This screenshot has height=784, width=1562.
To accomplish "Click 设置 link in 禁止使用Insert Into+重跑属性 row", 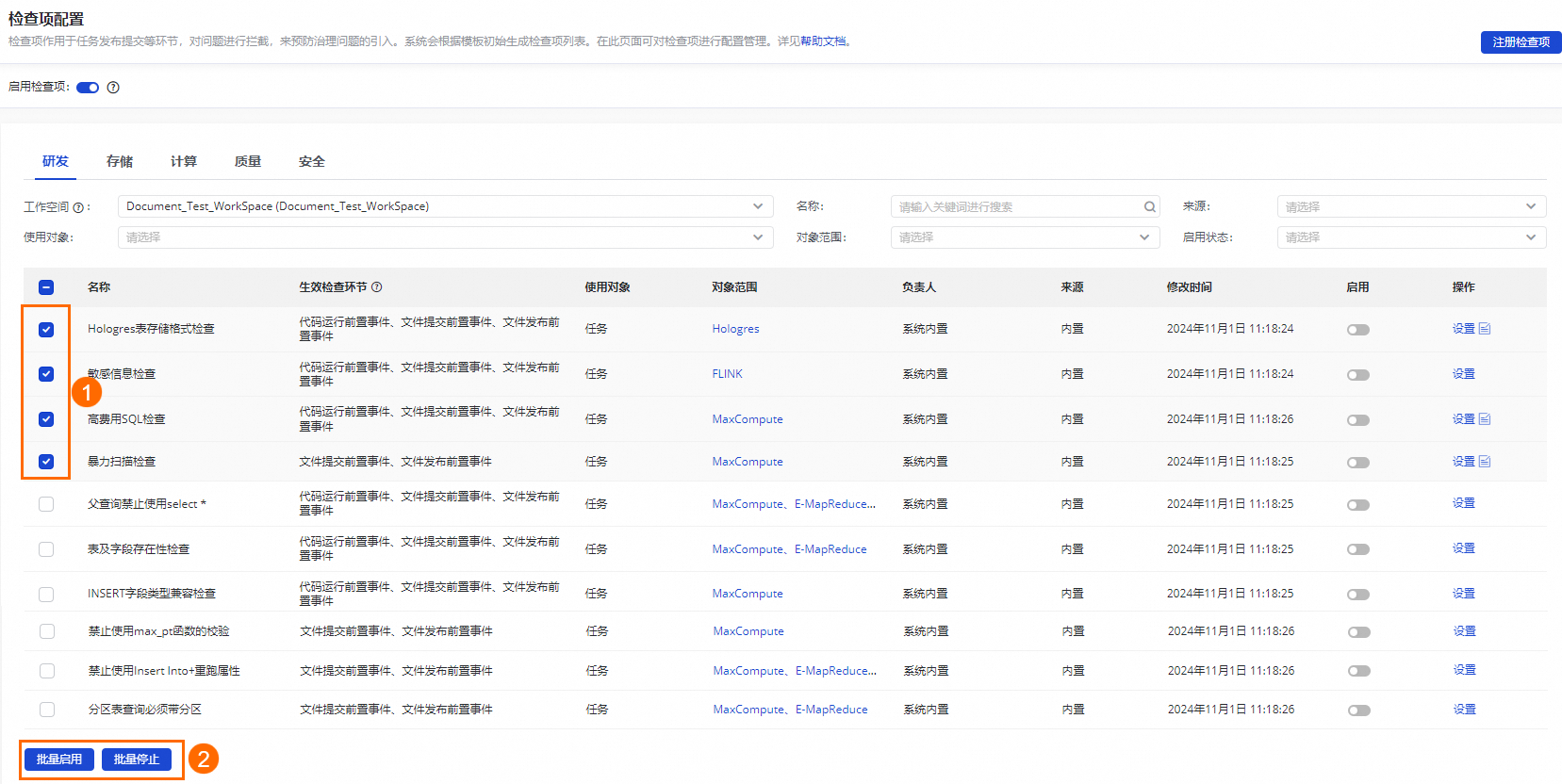I will 1464,670.
